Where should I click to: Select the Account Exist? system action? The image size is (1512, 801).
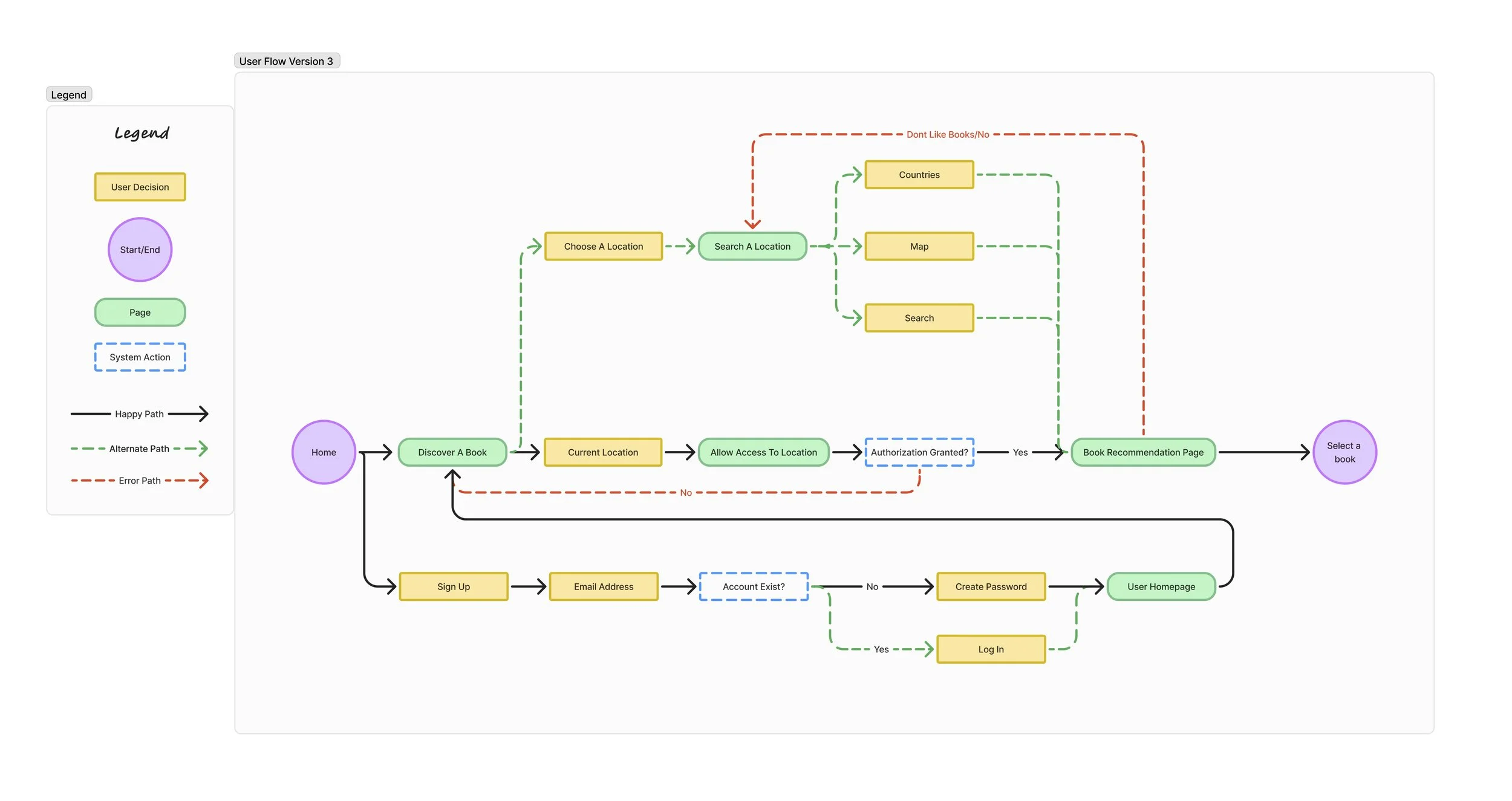753,586
